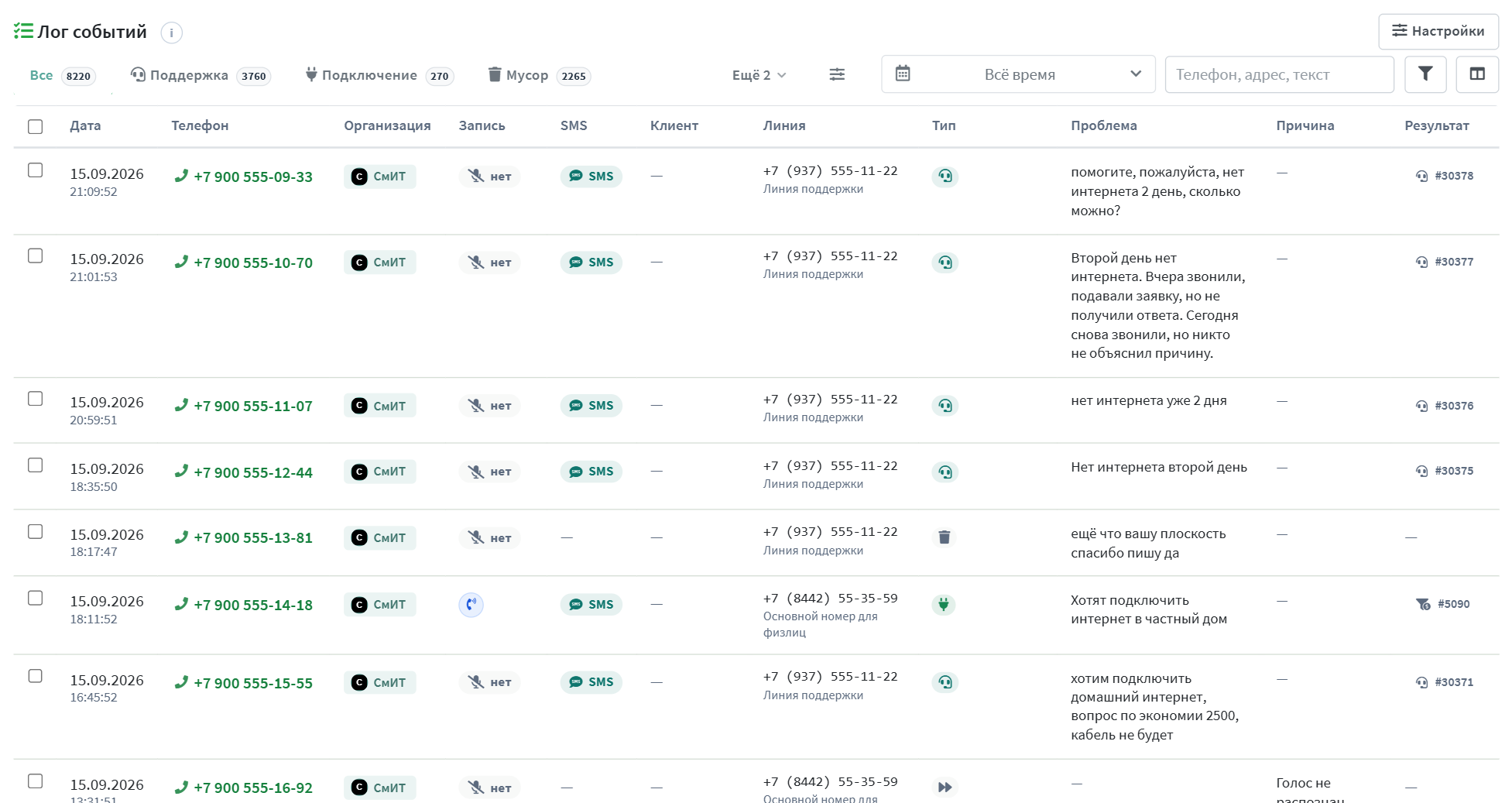Open ticket #30371

coord(1445,682)
